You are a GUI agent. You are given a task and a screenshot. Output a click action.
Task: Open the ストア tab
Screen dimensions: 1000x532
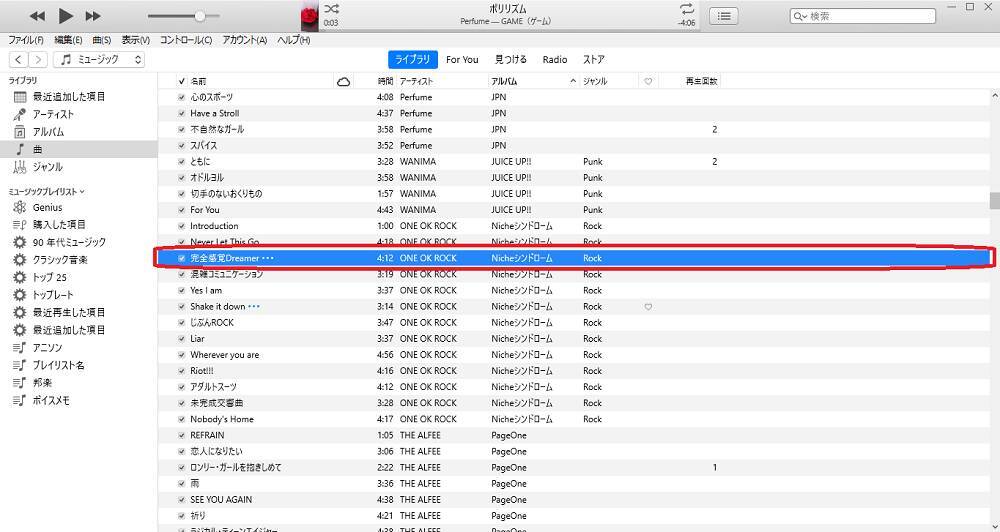click(x=593, y=60)
